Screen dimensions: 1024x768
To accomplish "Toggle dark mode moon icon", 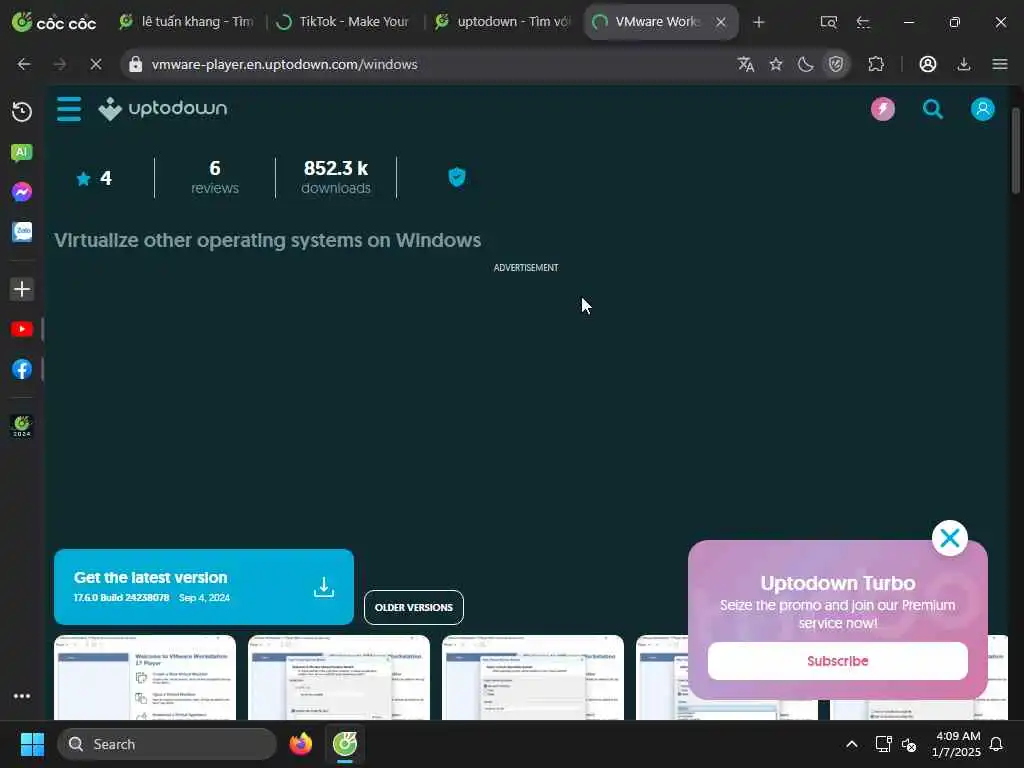I will coord(805,64).
